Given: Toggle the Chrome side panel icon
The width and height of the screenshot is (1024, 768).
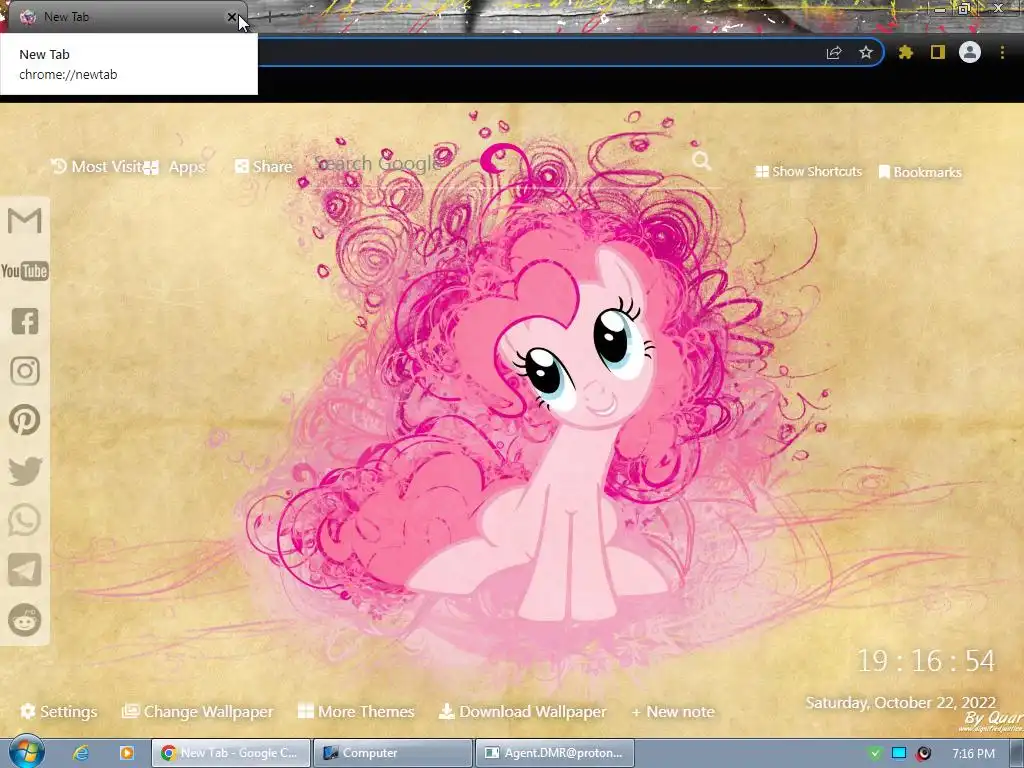Looking at the screenshot, I should pos(938,52).
